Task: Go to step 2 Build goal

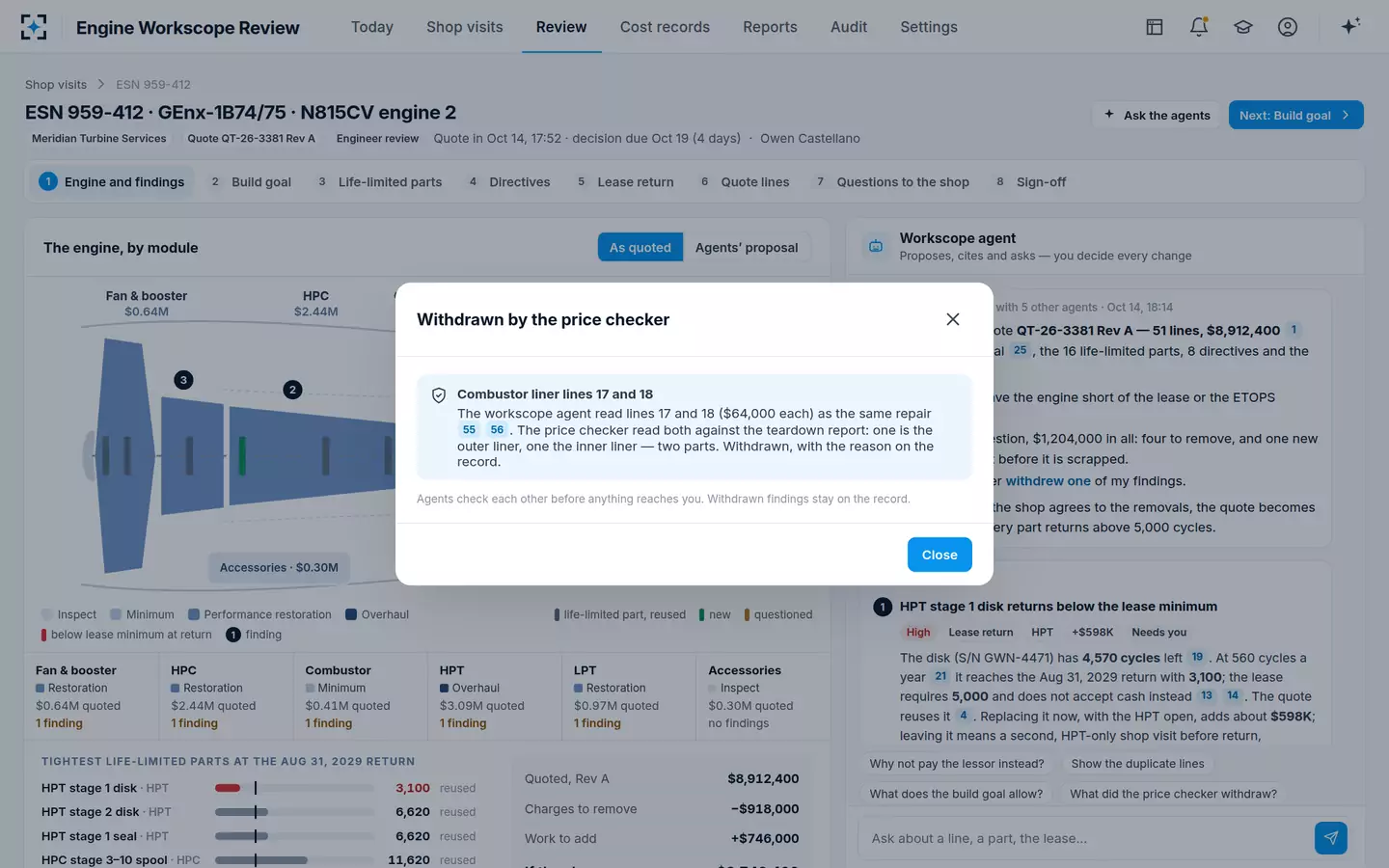Action: point(251,182)
